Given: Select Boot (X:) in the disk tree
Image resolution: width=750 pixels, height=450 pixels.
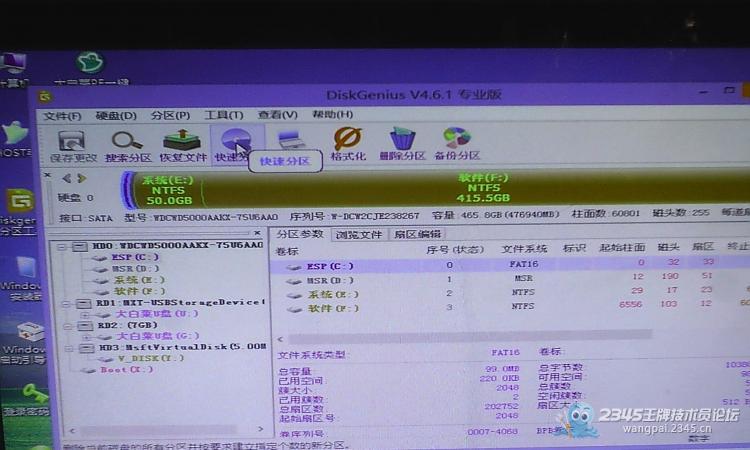Looking at the screenshot, I should [127, 370].
